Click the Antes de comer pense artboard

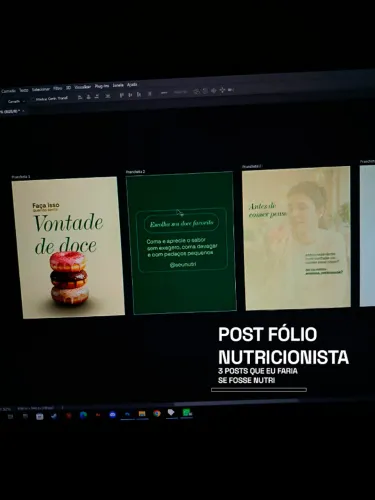(297, 238)
